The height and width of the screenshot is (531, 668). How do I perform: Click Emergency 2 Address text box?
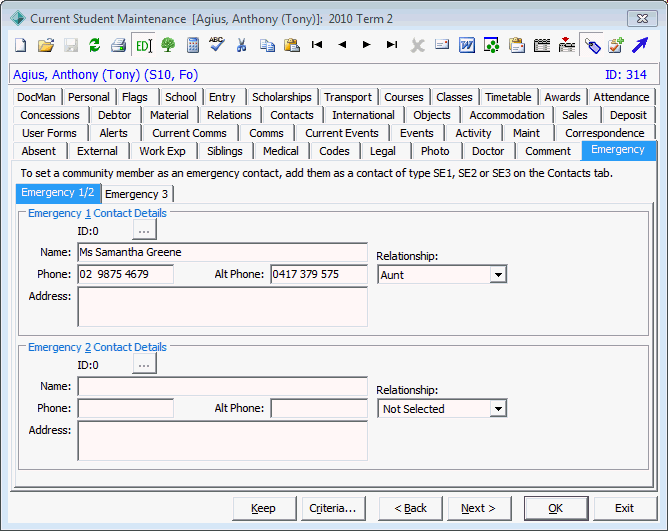click(222, 441)
